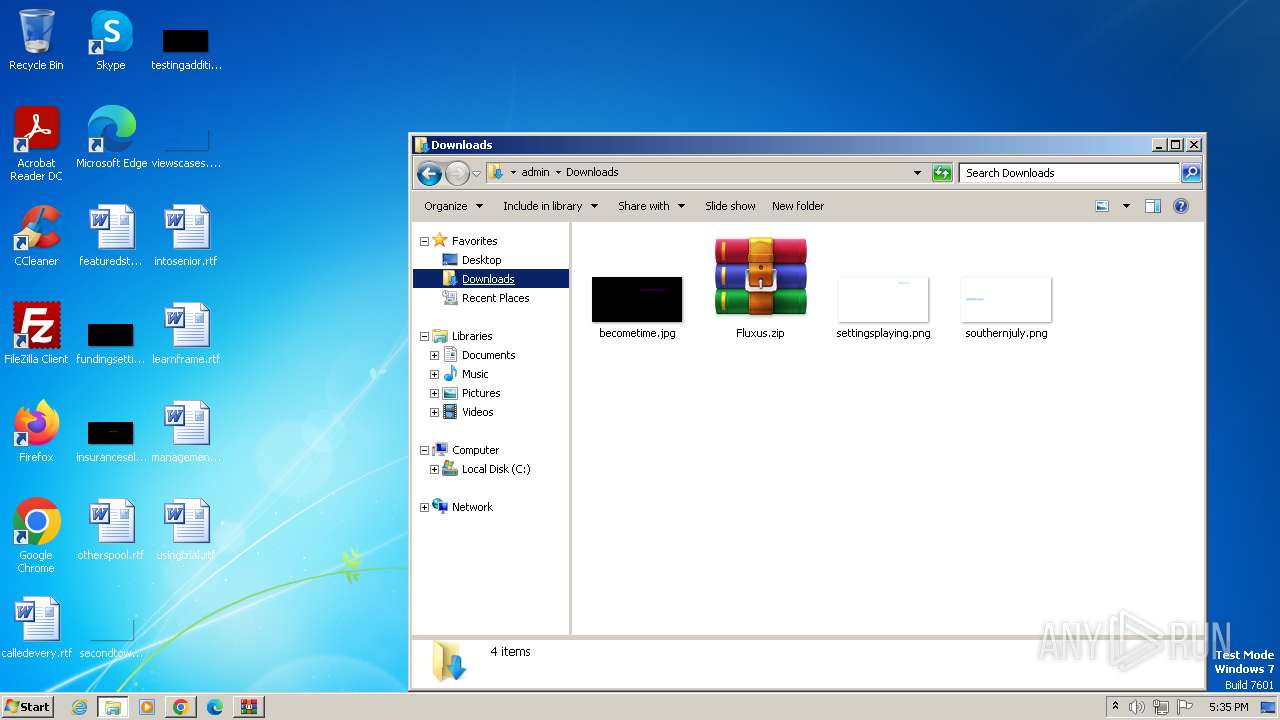Change view using the view icon button
The width and height of the screenshot is (1280, 720).
pos(1102,206)
